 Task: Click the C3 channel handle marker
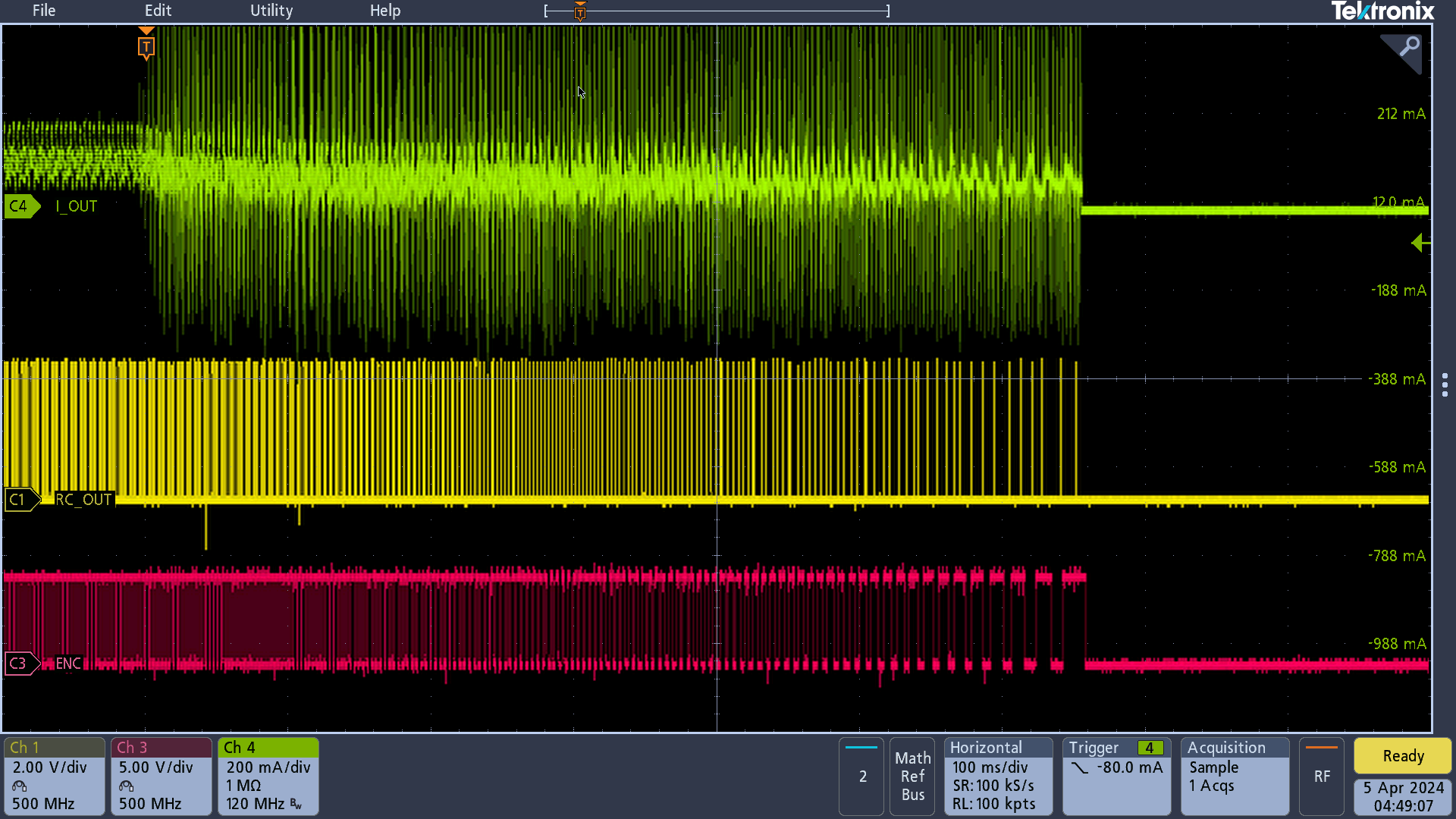pos(20,664)
